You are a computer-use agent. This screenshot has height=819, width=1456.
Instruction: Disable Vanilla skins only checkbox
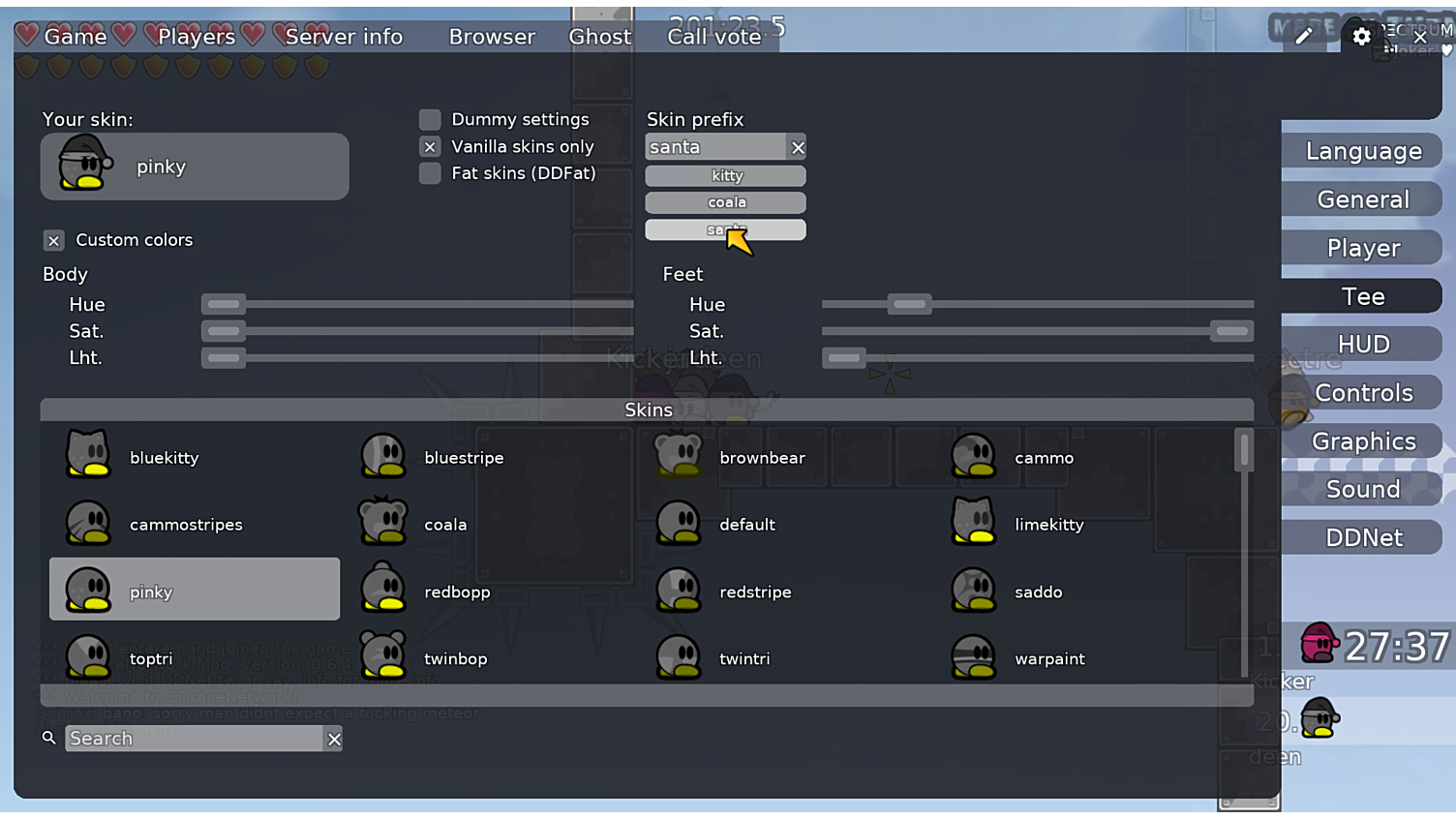click(x=430, y=147)
